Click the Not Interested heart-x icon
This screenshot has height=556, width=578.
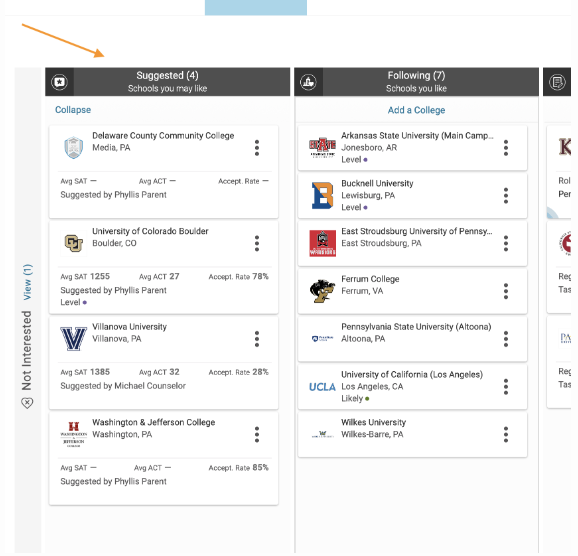[27, 403]
